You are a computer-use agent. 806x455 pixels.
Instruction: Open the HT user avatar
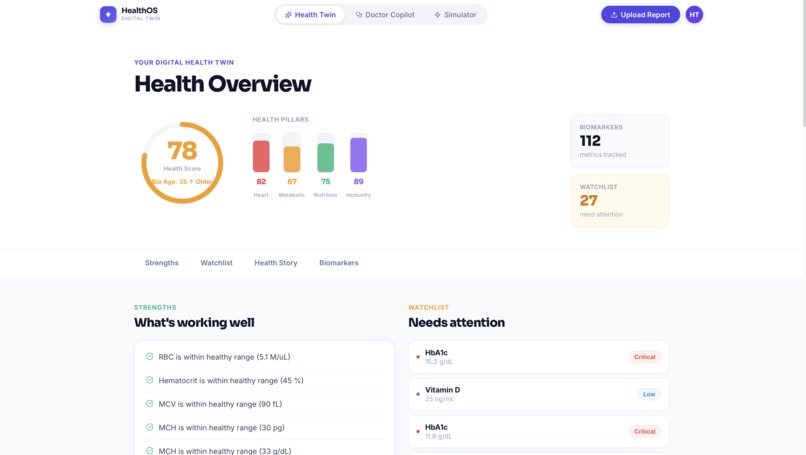click(x=694, y=14)
